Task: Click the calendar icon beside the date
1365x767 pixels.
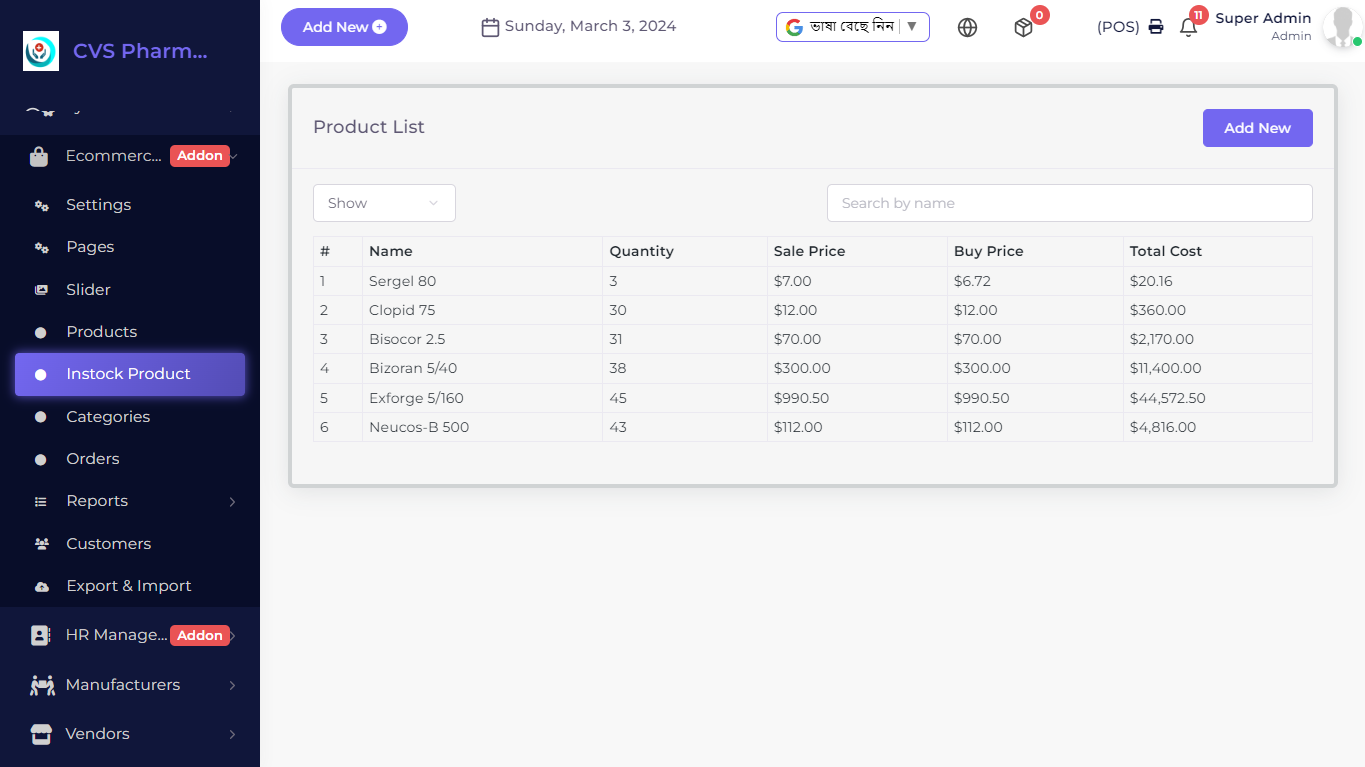Action: tap(490, 27)
